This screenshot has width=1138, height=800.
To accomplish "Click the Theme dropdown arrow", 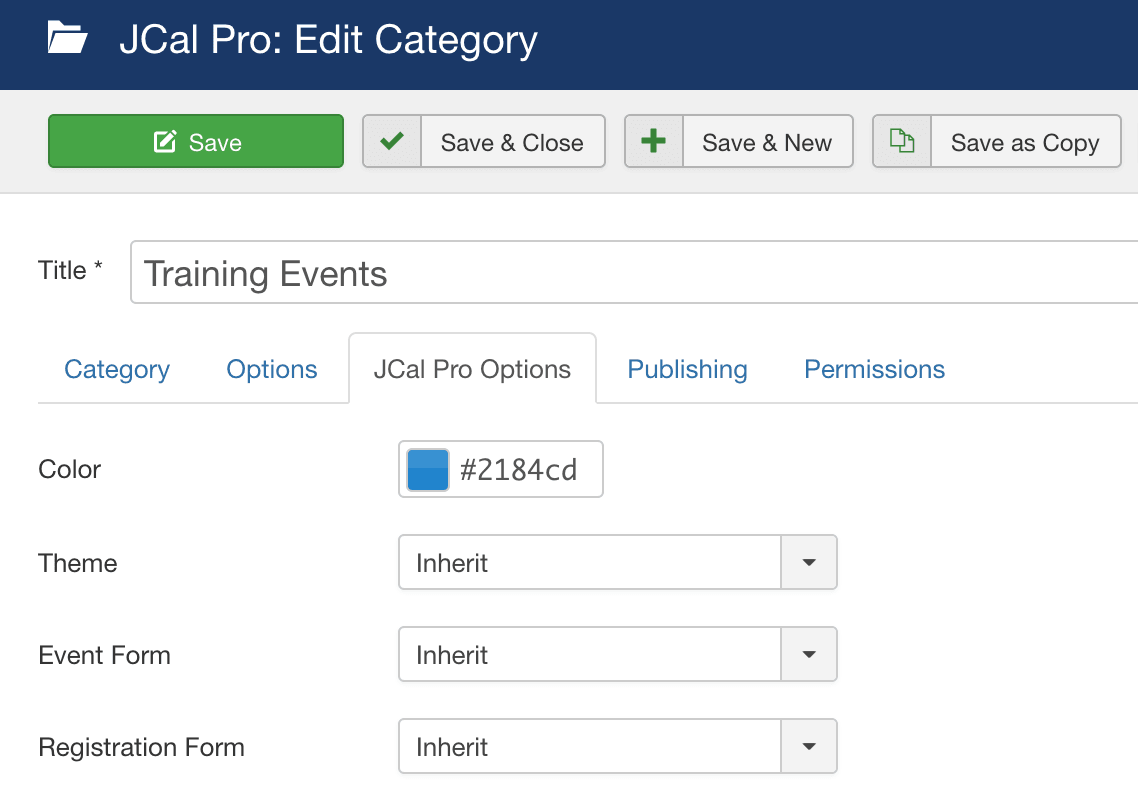I will 809,562.
